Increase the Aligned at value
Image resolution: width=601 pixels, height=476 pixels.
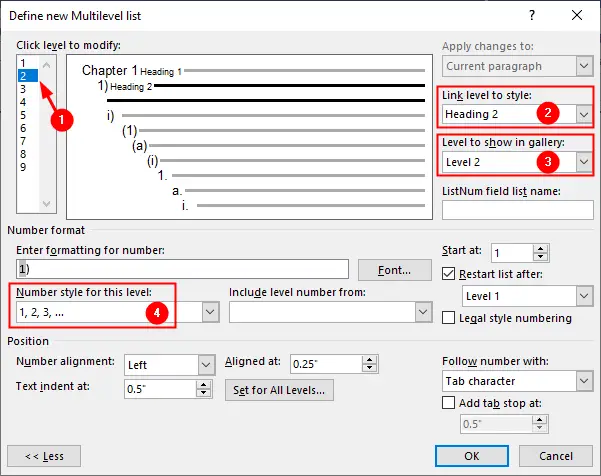369,359
